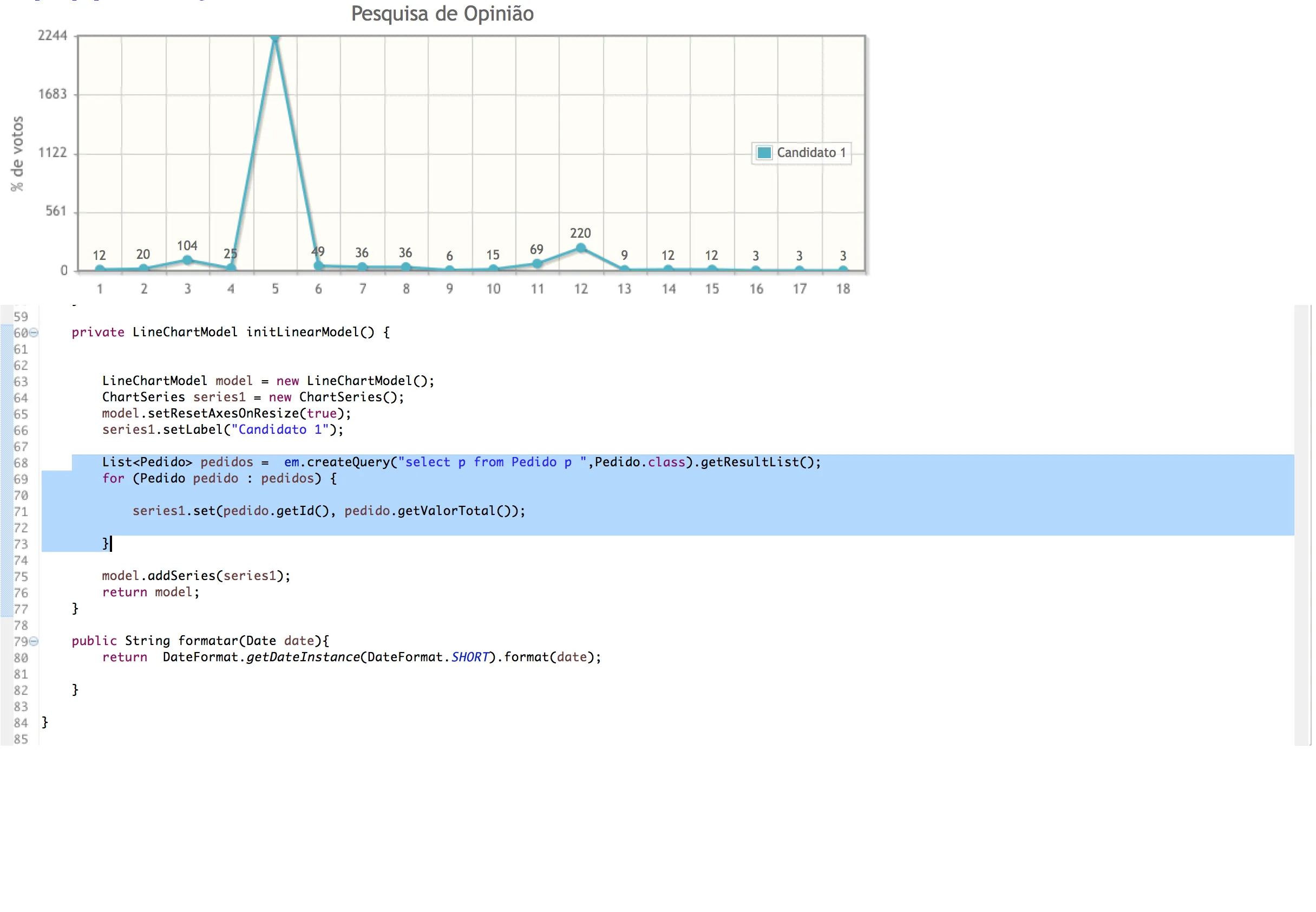Click the x-axis tick label 18
The height and width of the screenshot is (912, 1316).
[x=842, y=289]
